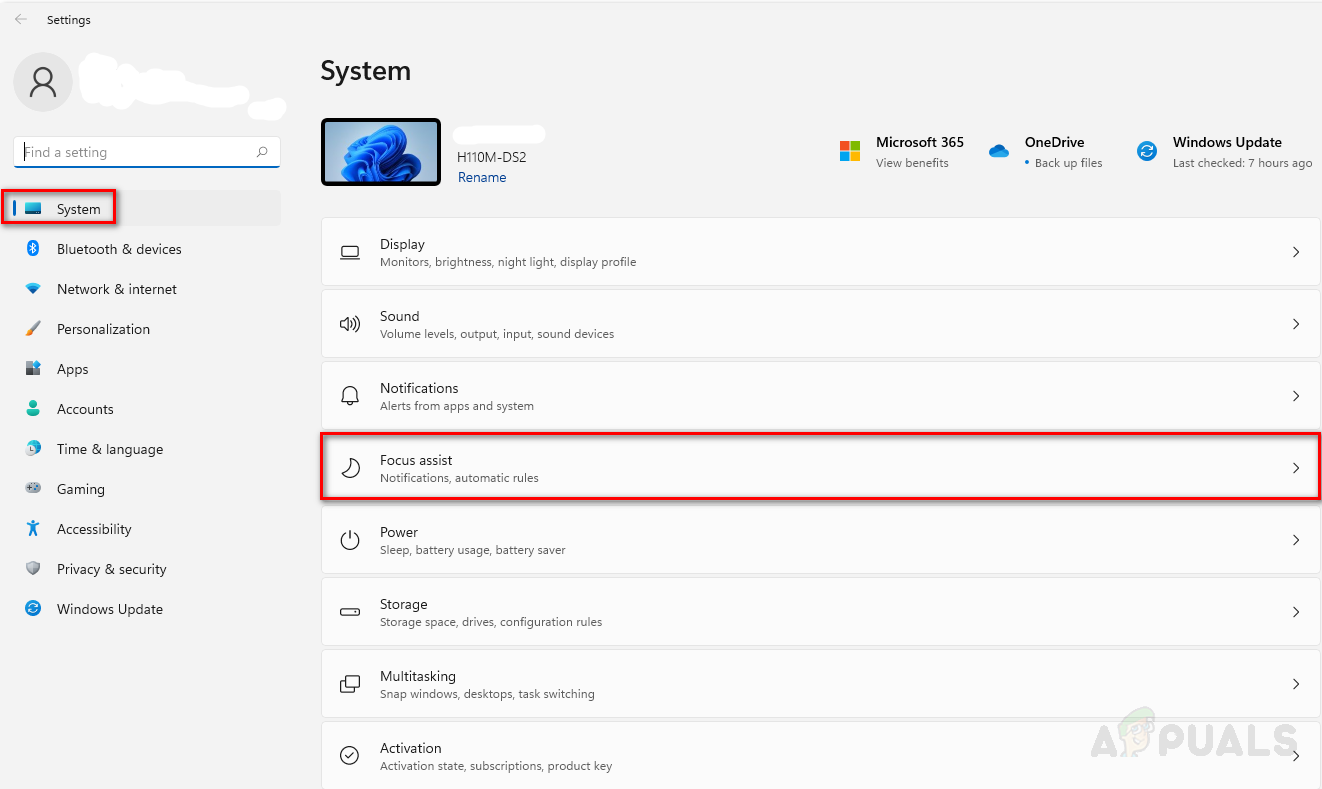Click the Network & internet Wi-Fi icon

(33, 289)
